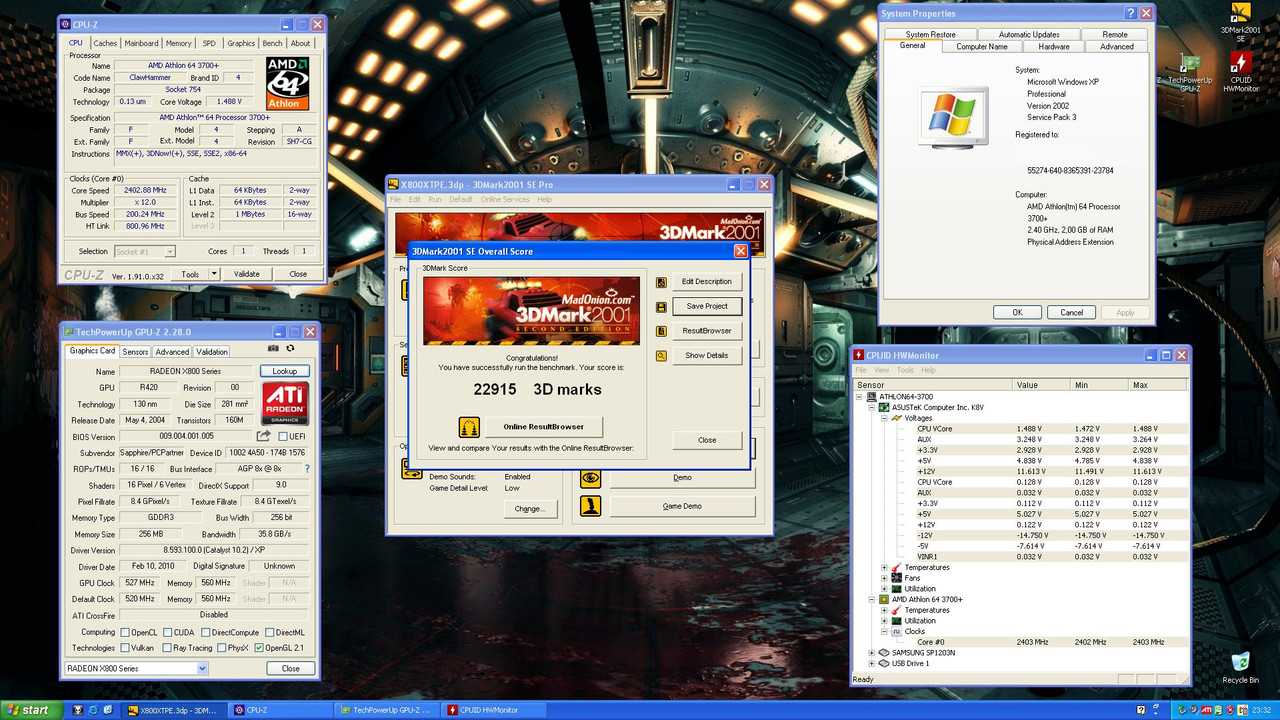Click the Voltages icon in HWMonitor tree
This screenshot has height=720, width=1280.
tap(897, 418)
